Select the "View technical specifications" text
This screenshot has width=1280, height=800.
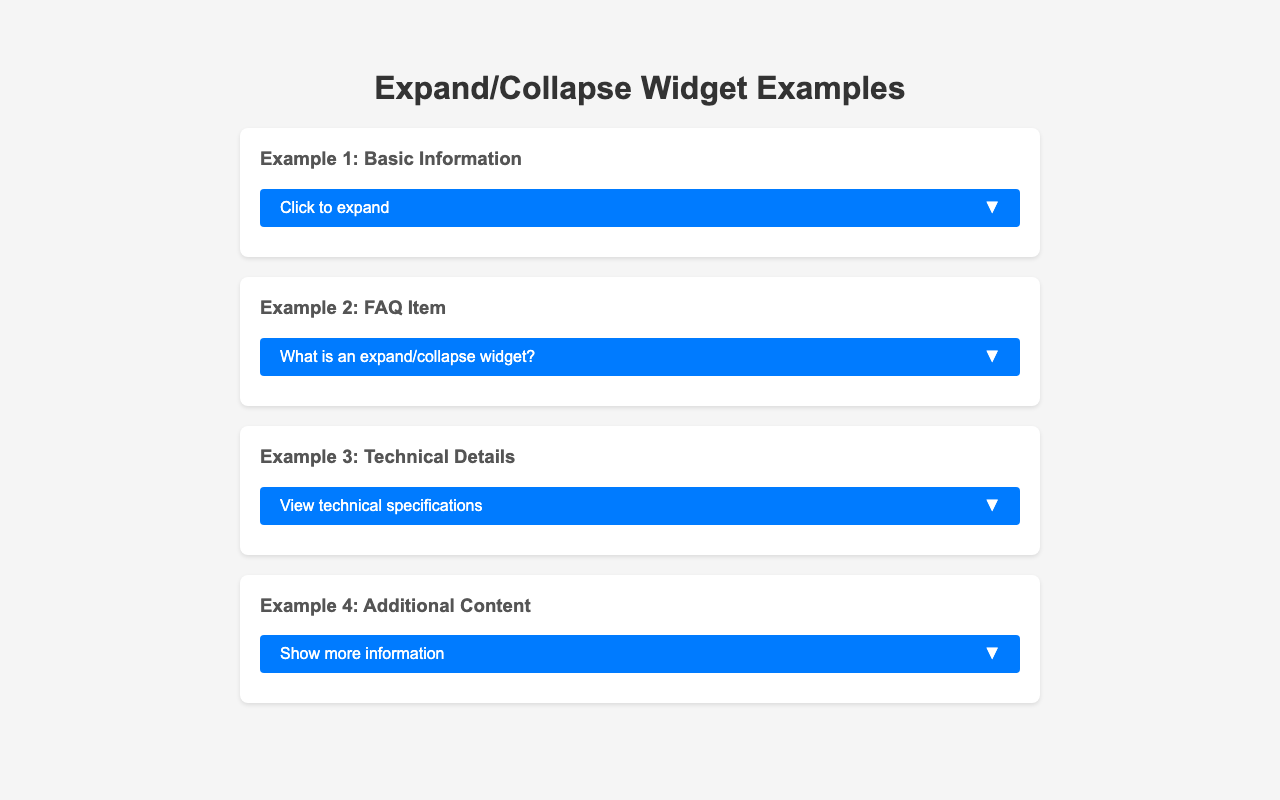click(381, 506)
